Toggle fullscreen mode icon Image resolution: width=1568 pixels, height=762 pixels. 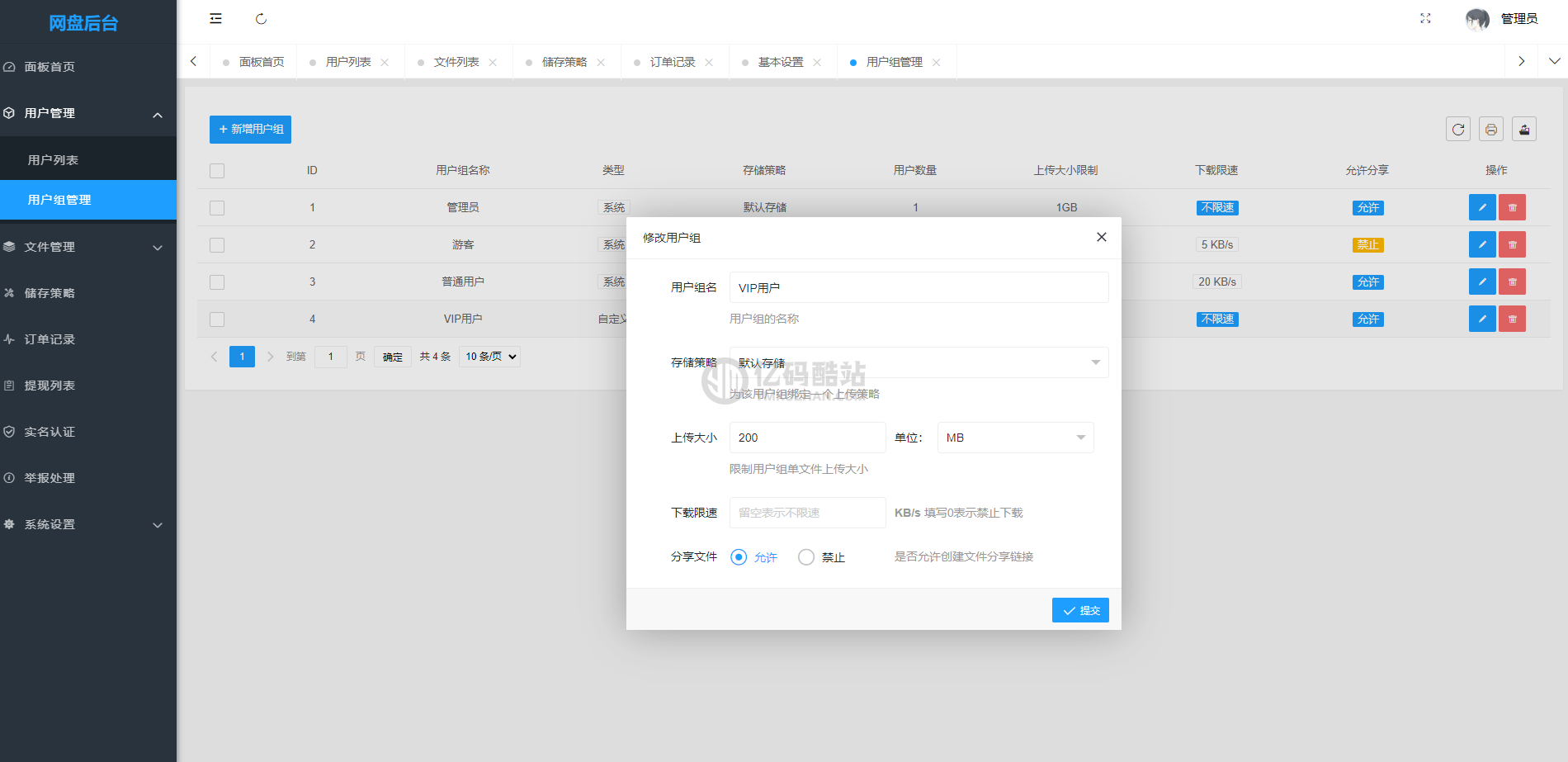click(x=1425, y=18)
